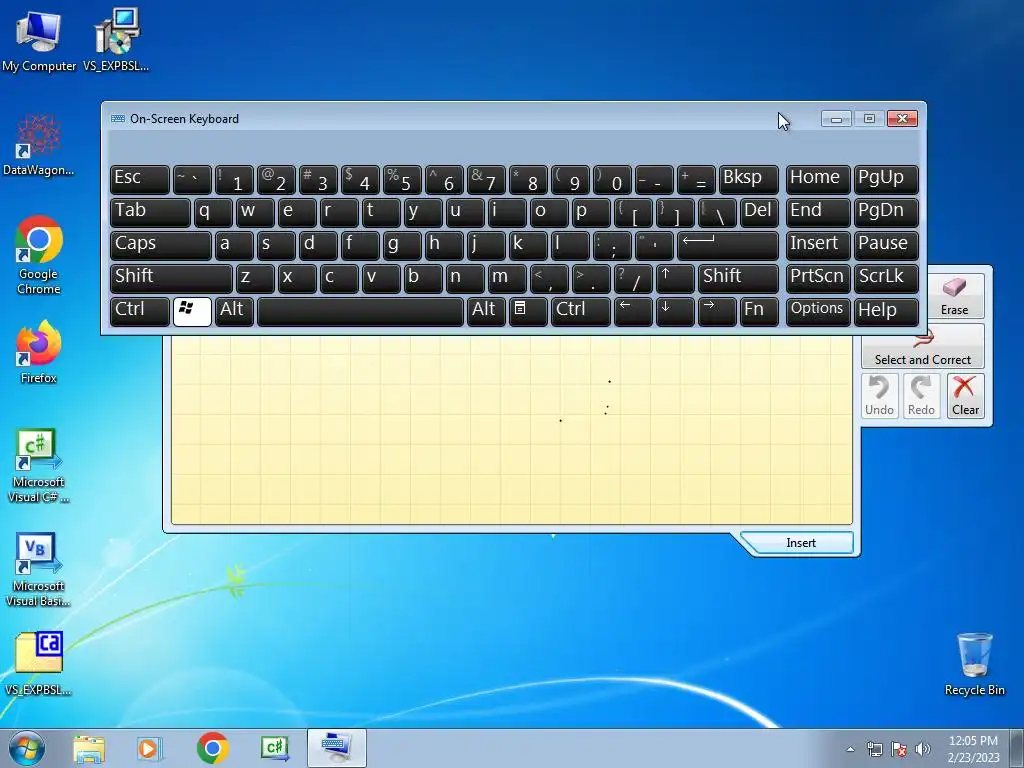Click On-Screen Keyboard taskbar button
The image size is (1024, 768).
(x=336, y=748)
